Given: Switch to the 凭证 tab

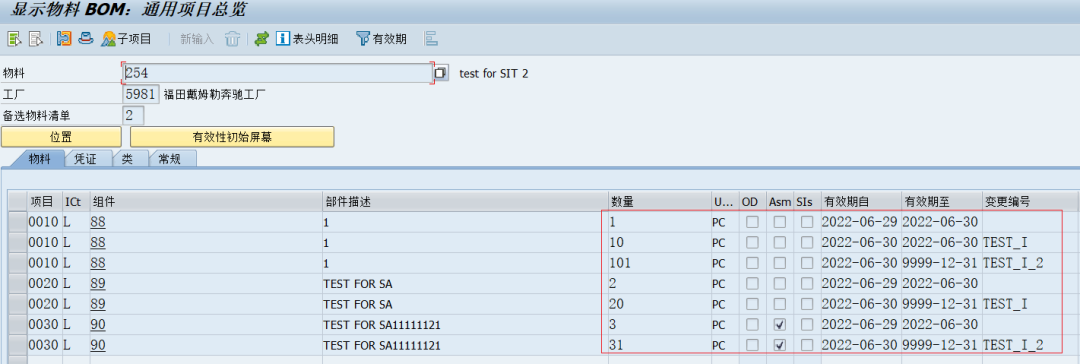Looking at the screenshot, I should [x=85, y=159].
